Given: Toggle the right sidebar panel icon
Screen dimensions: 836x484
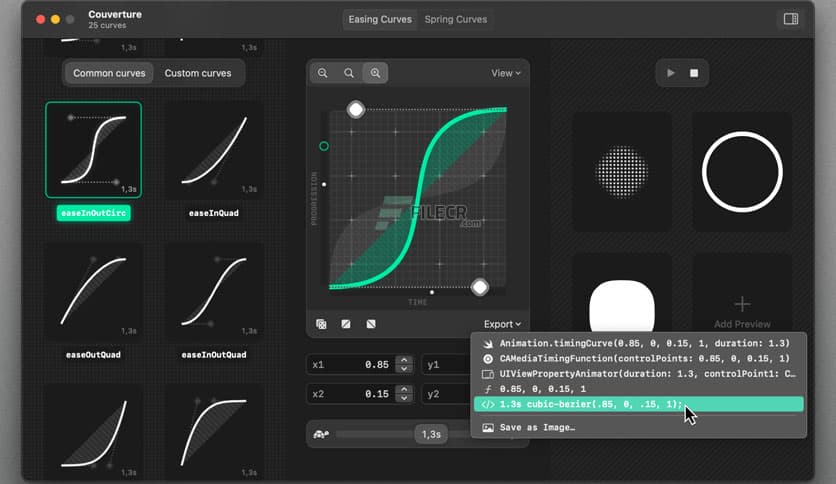Looking at the screenshot, I should (x=791, y=19).
